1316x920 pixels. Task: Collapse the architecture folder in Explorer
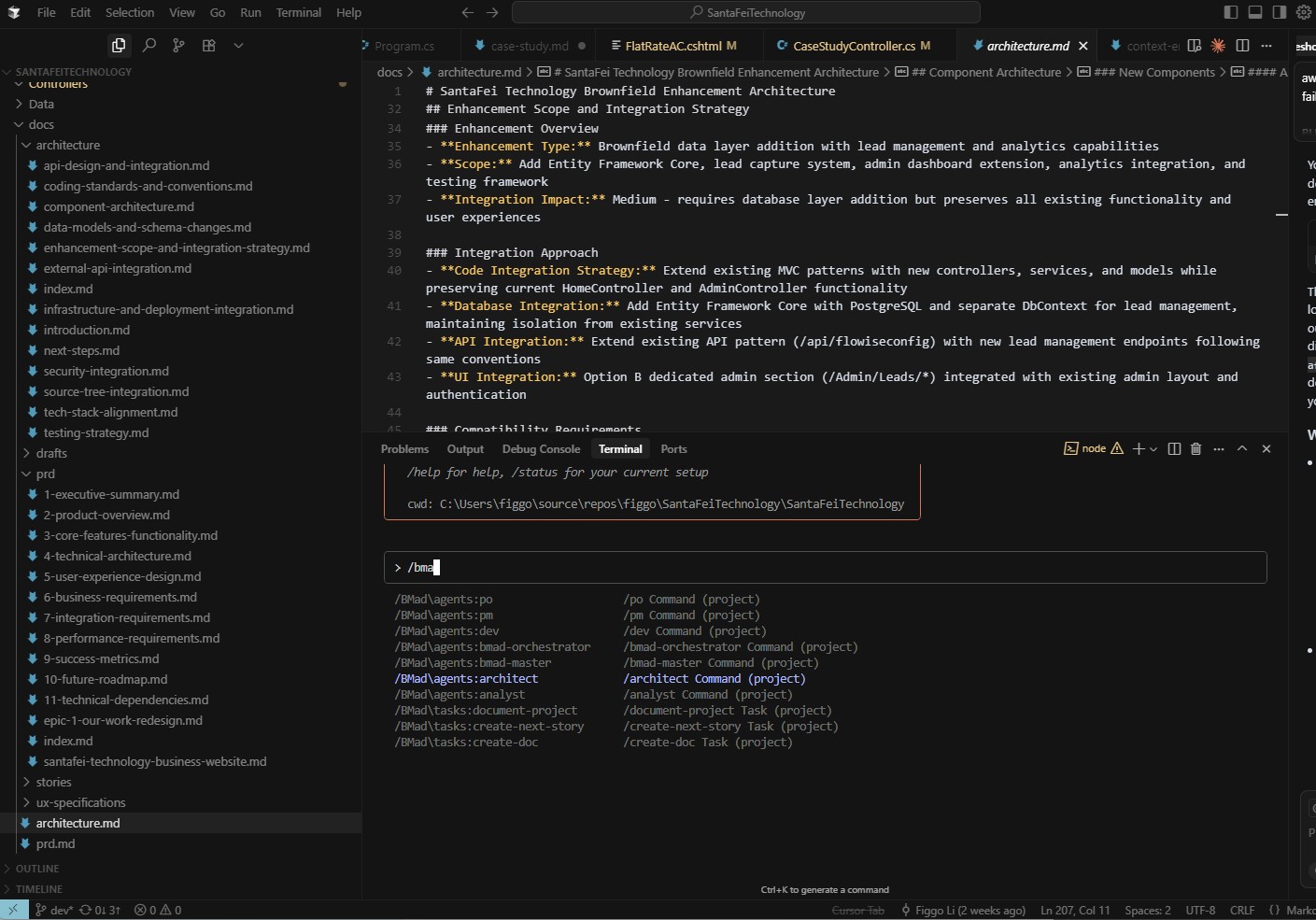[180, 145]
